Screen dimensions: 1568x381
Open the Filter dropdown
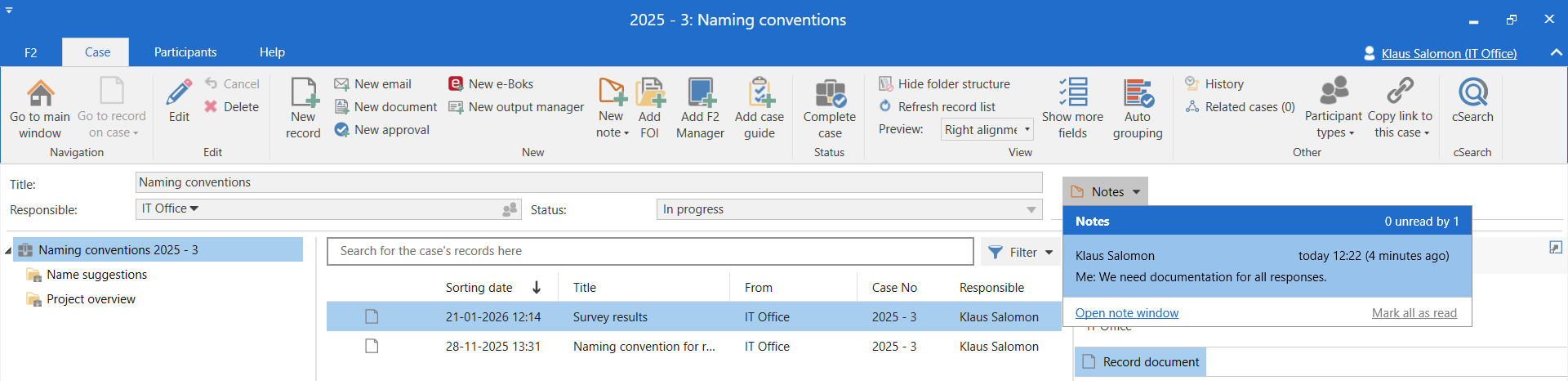point(1020,253)
